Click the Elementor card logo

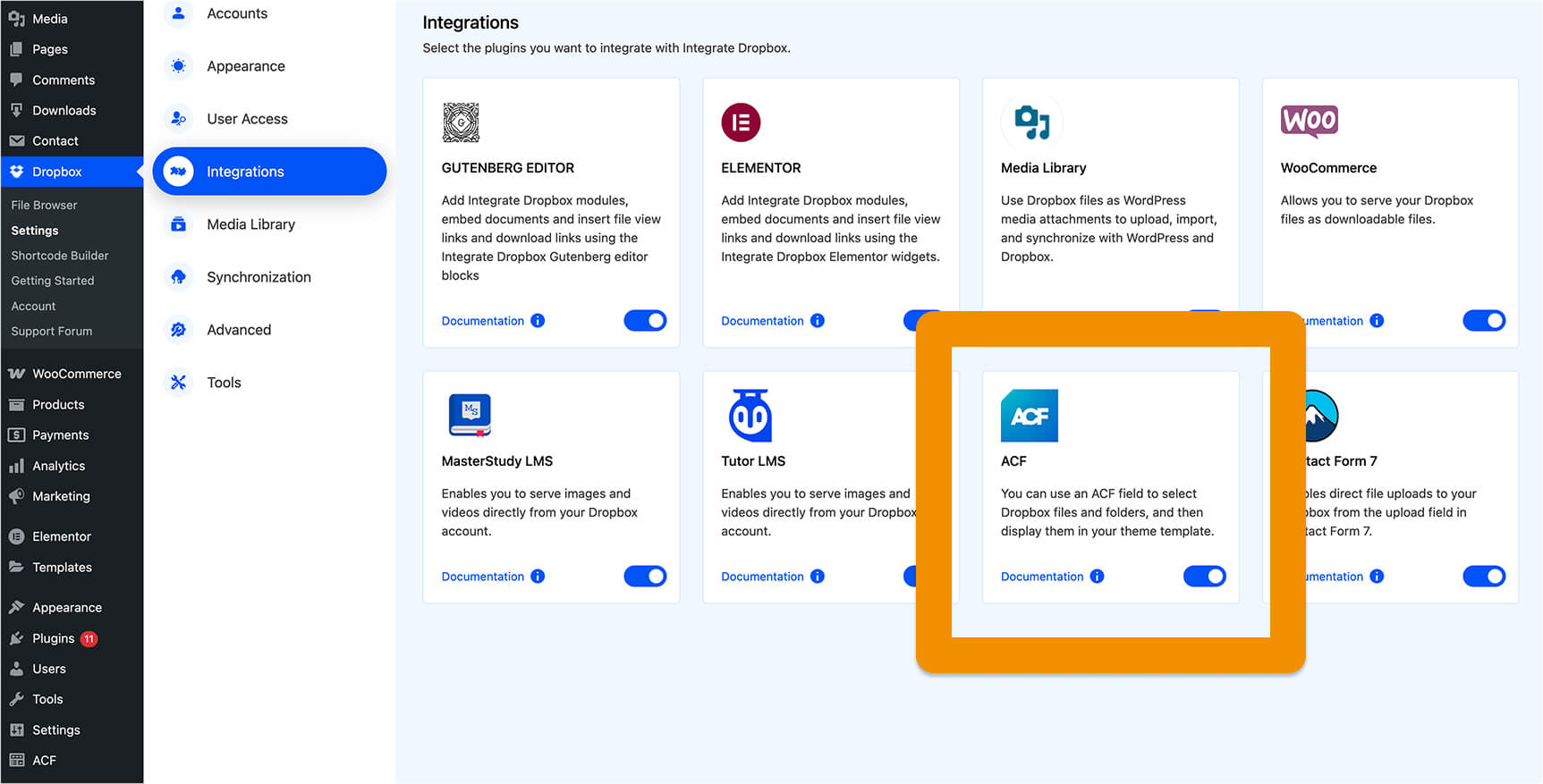tap(741, 122)
